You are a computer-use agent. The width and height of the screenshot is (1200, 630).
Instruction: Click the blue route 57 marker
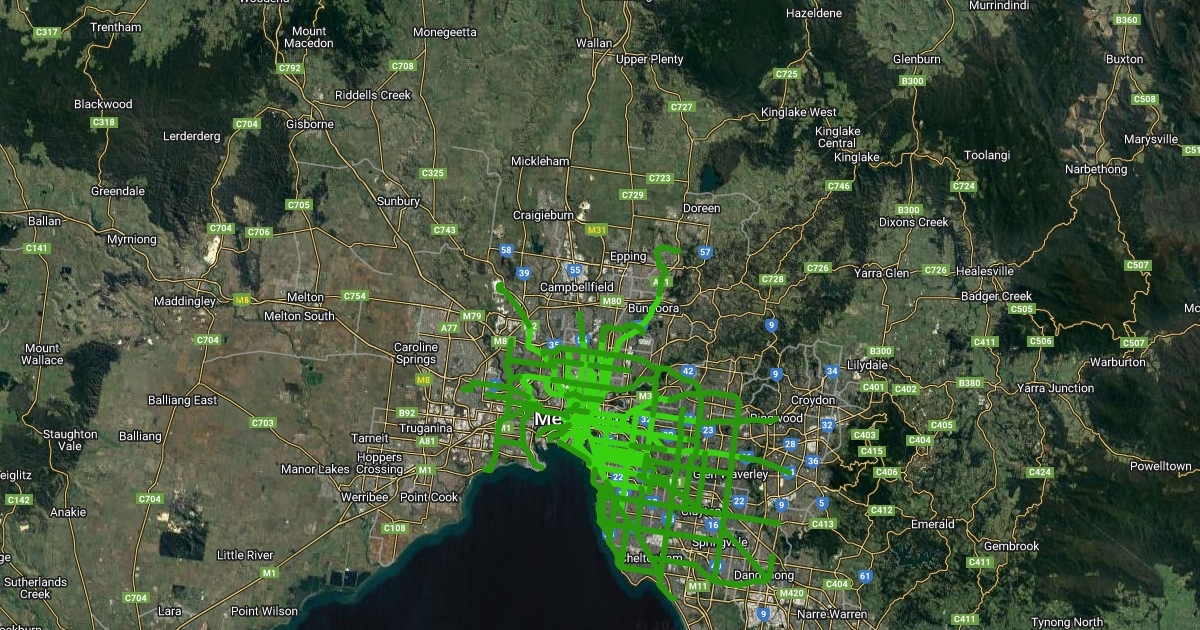(705, 252)
